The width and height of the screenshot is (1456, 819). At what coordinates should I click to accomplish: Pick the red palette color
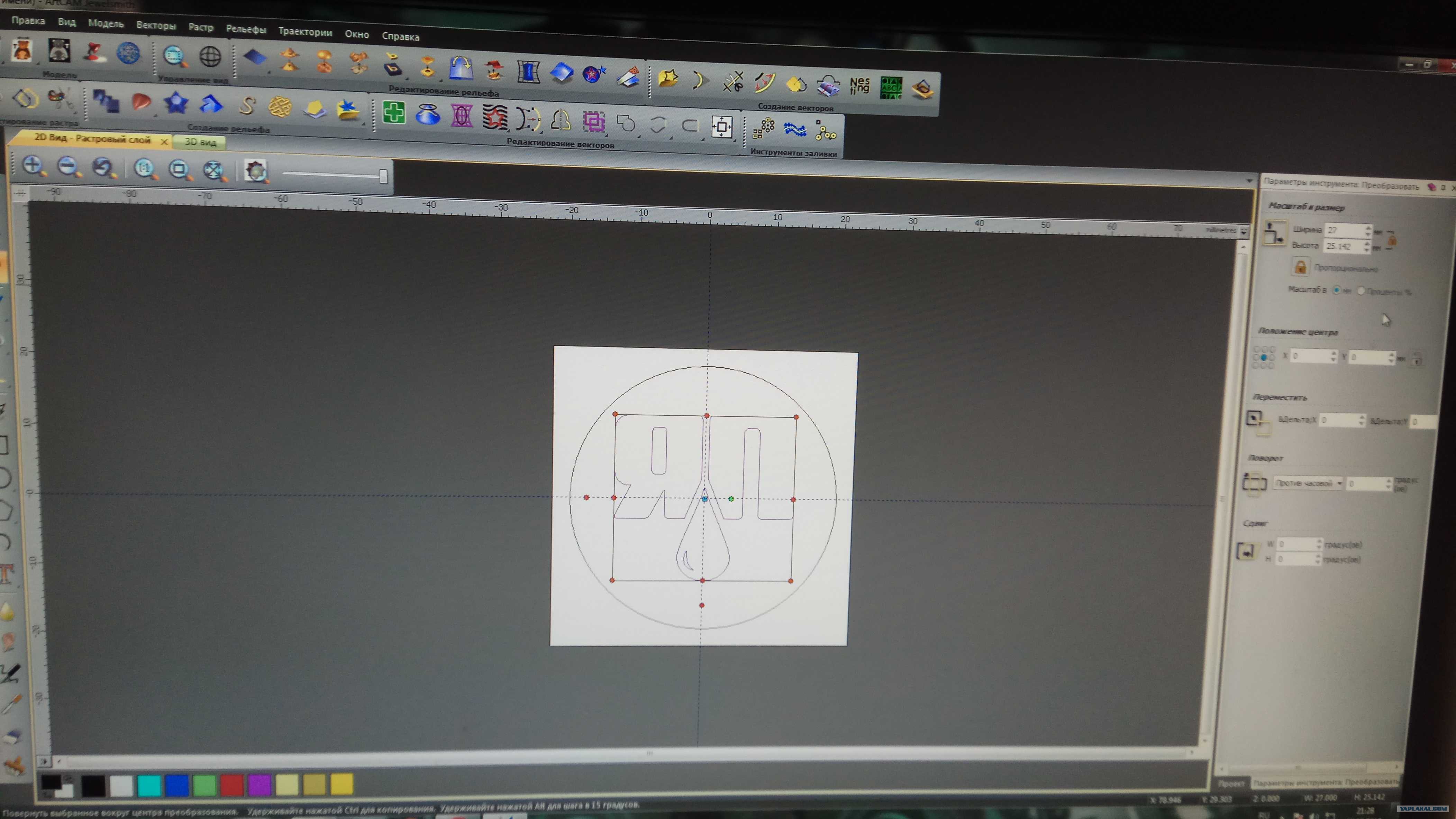click(x=232, y=786)
